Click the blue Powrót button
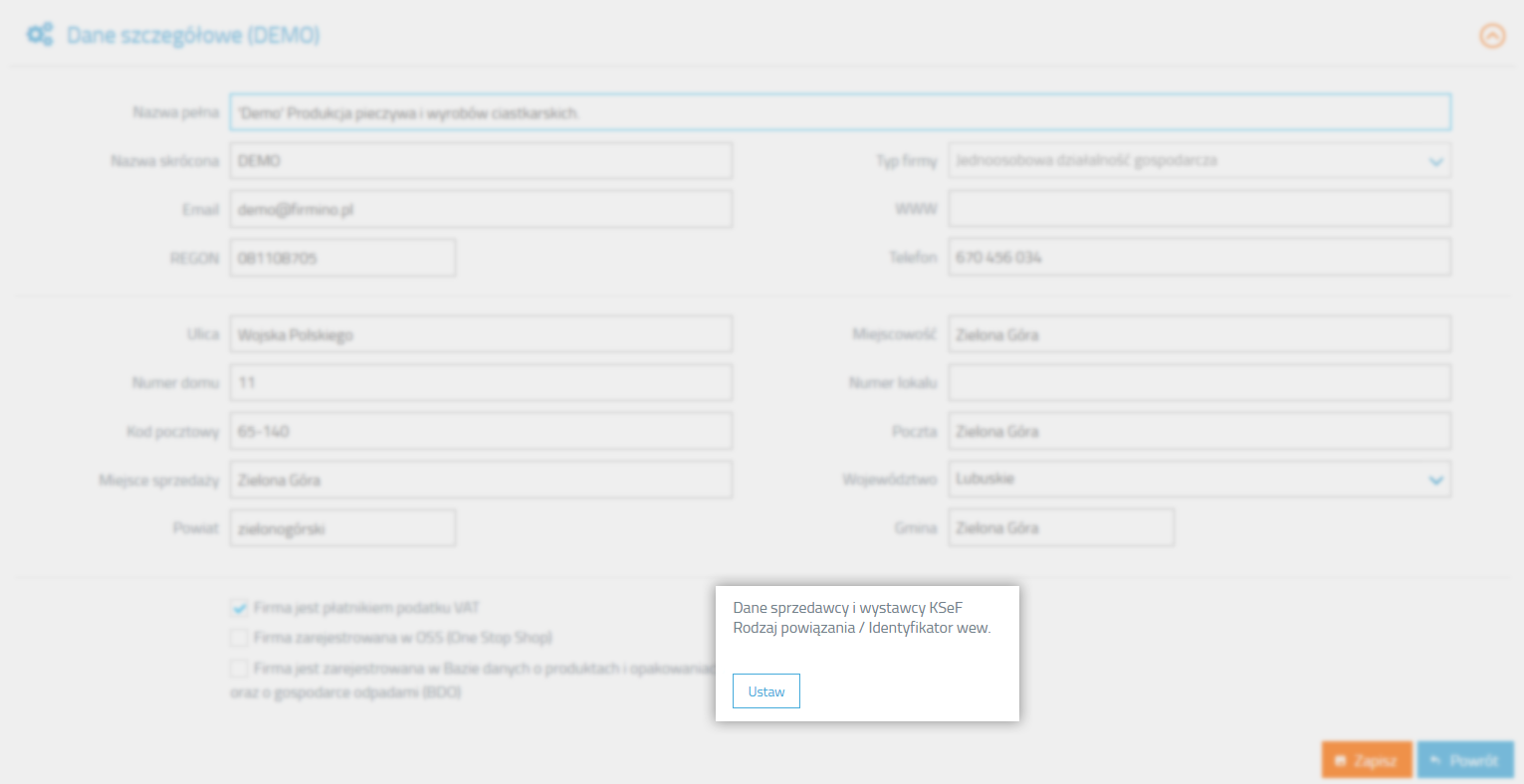Image resolution: width=1524 pixels, height=784 pixels. pos(1464,760)
